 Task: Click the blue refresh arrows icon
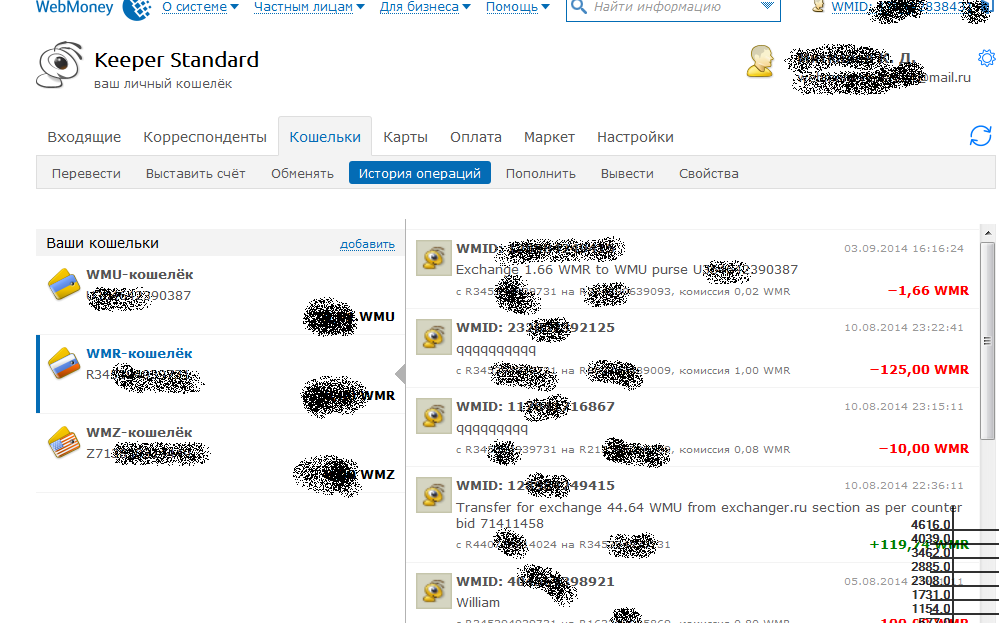point(981,136)
